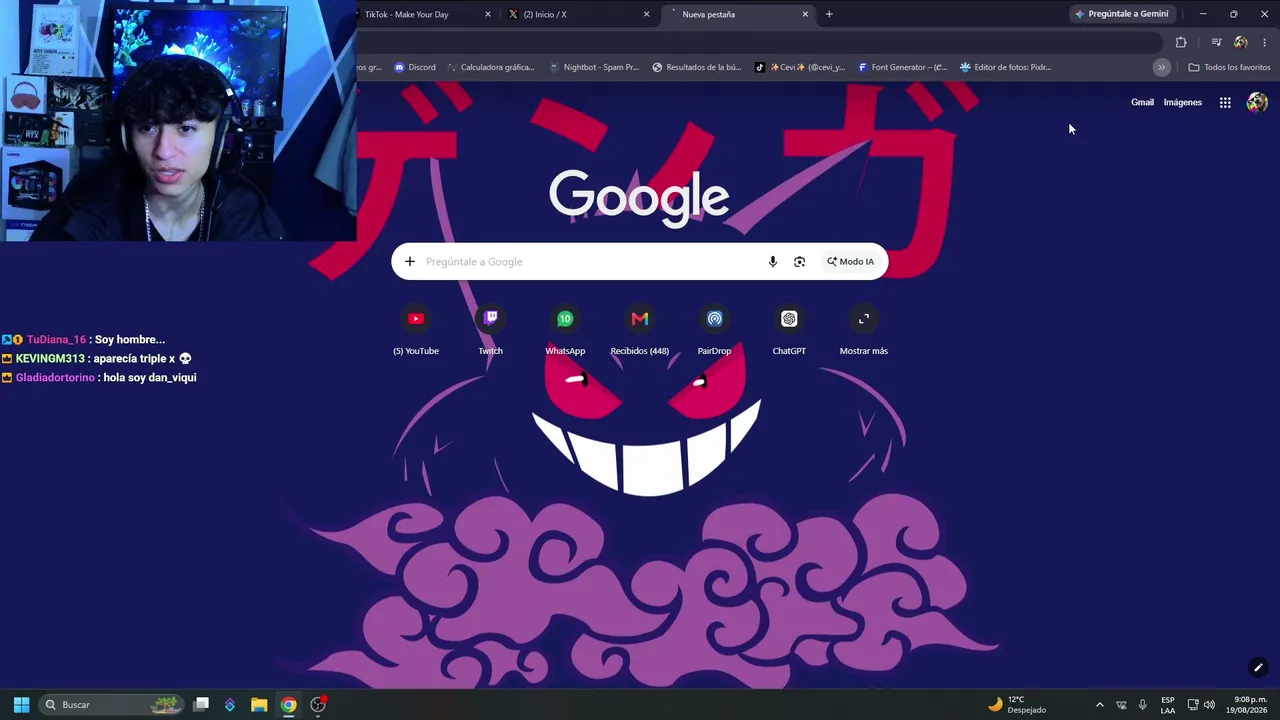Click the Buscar taskbar search box
The image size is (1280, 720).
click(112, 704)
